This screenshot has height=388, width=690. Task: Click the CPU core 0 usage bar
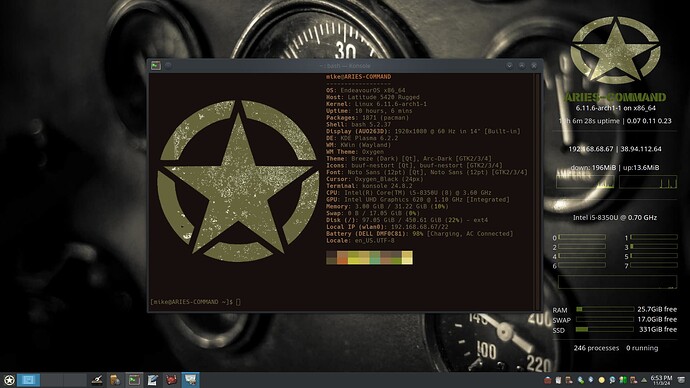click(582, 237)
